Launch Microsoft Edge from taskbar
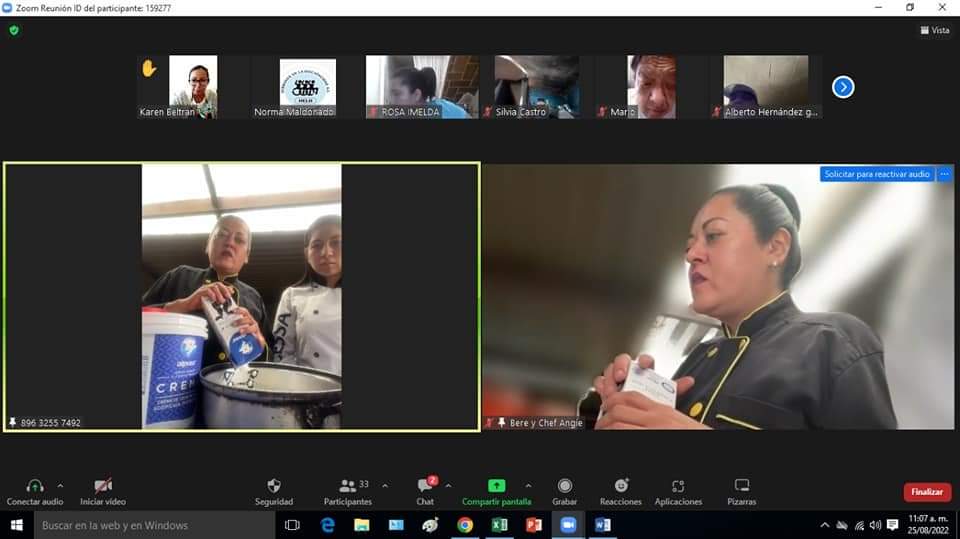Screen dimensions: 960x539 coord(328,525)
